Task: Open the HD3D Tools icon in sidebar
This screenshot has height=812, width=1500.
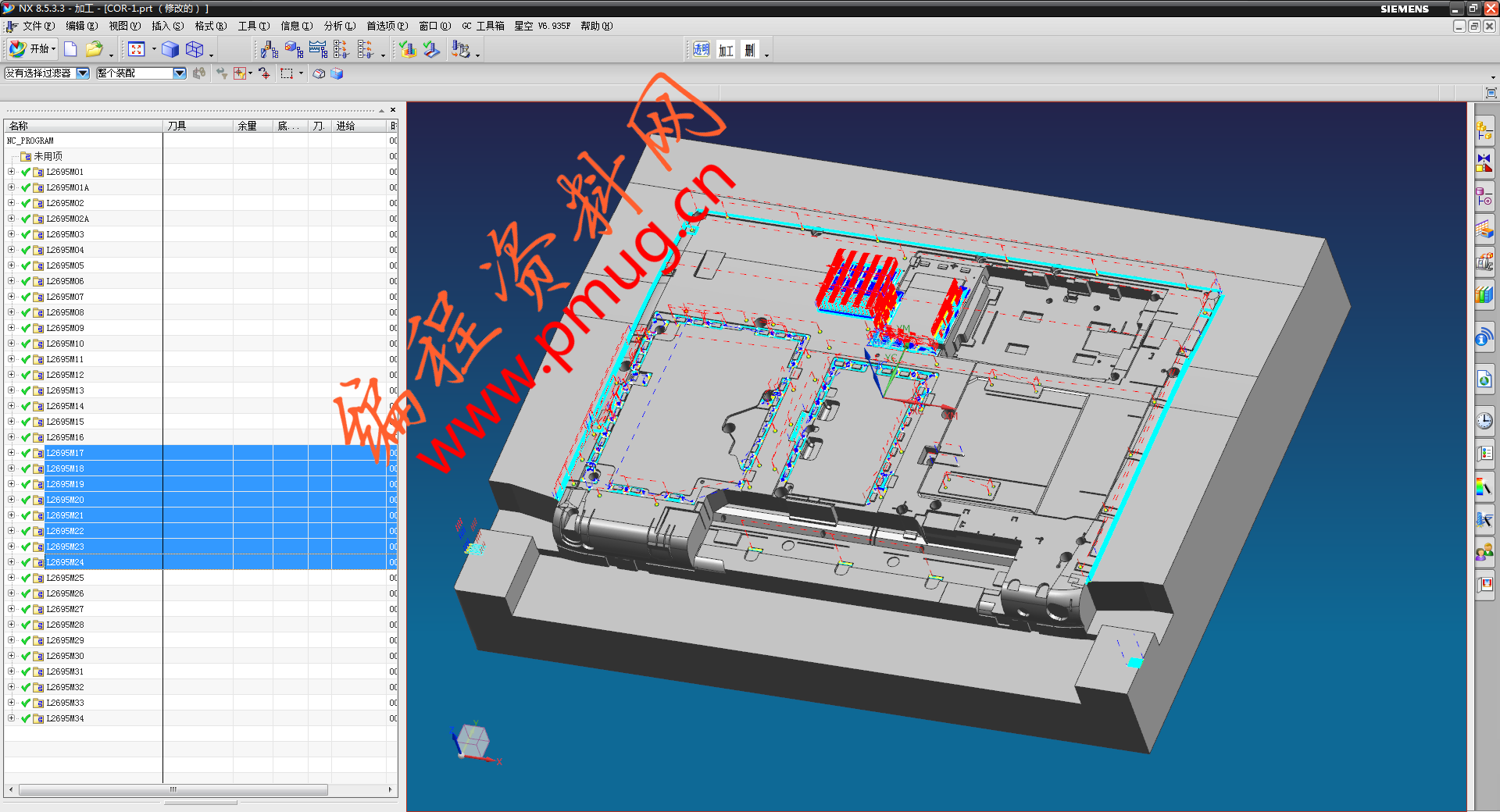Action: [1484, 338]
